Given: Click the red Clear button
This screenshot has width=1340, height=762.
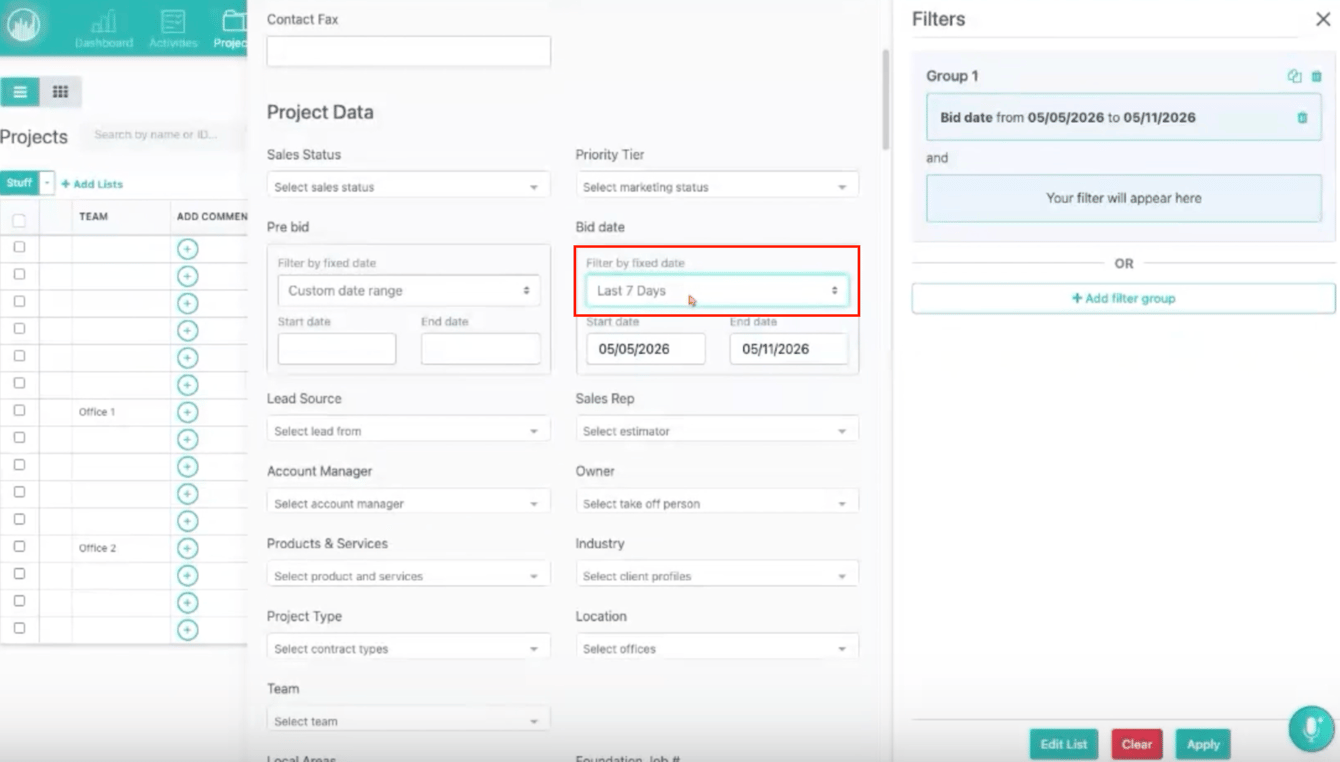Looking at the screenshot, I should pyautogui.click(x=1137, y=744).
